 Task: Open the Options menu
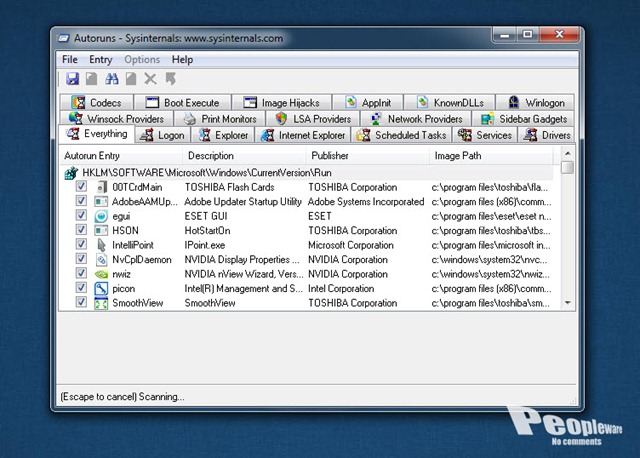pos(142,60)
